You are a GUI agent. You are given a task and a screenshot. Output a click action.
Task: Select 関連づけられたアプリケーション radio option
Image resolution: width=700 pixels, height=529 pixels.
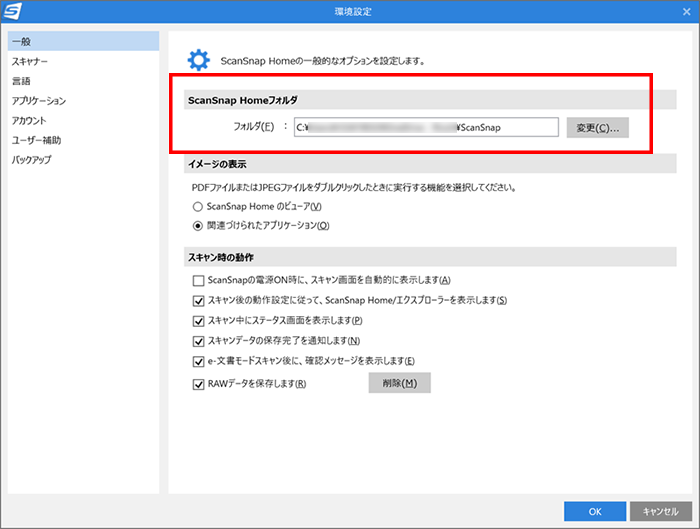(198, 226)
